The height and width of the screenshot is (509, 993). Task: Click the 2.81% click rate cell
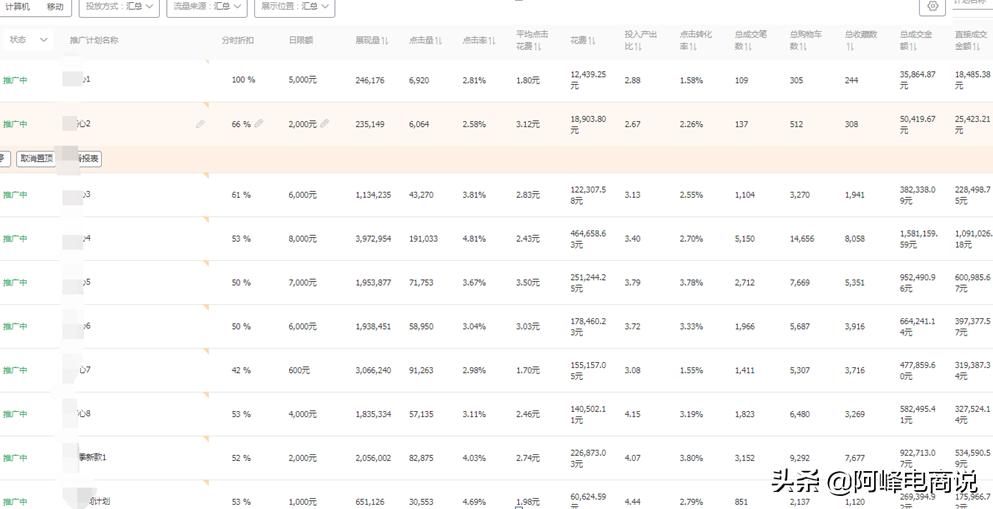[474, 80]
